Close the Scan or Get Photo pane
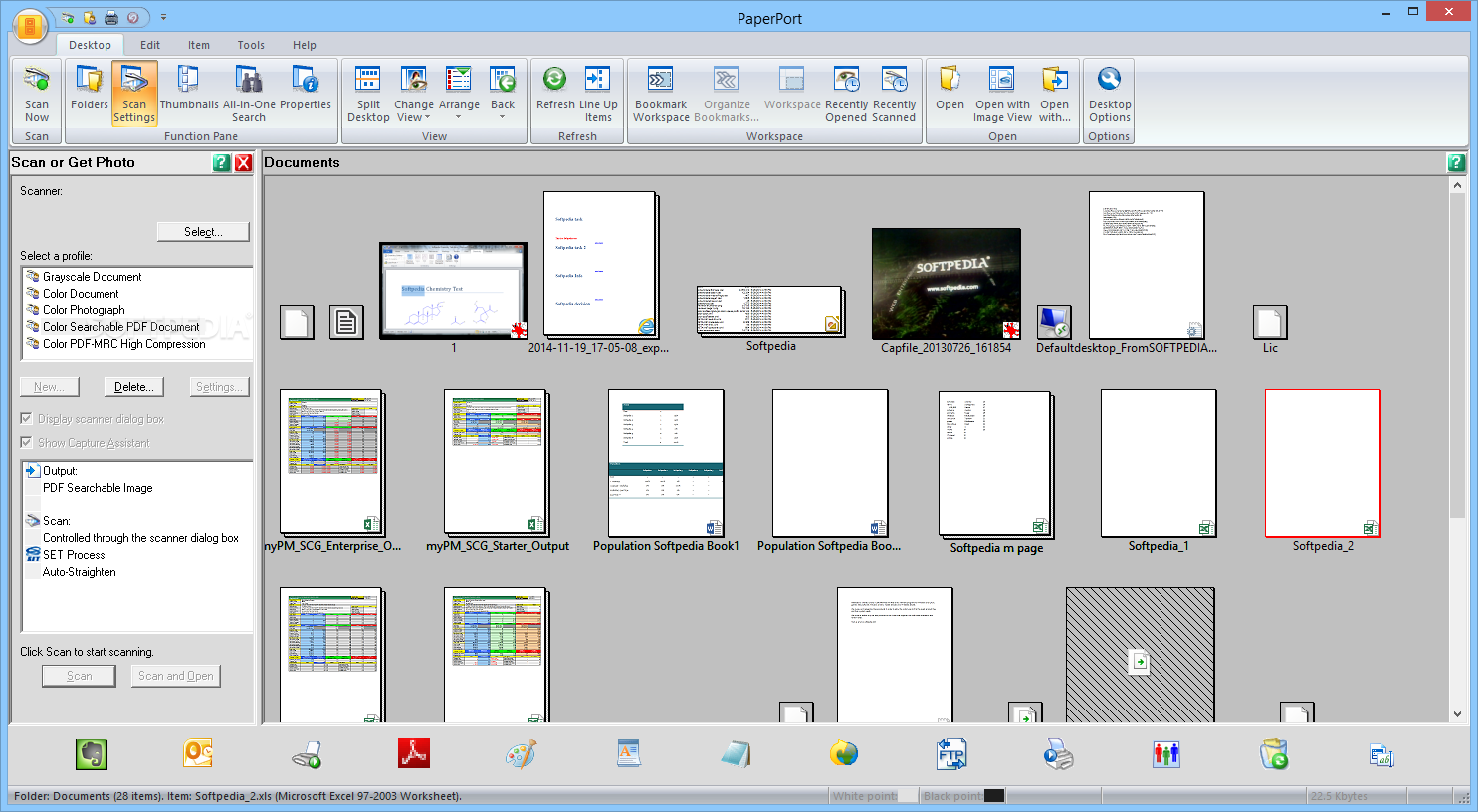 coord(243,163)
